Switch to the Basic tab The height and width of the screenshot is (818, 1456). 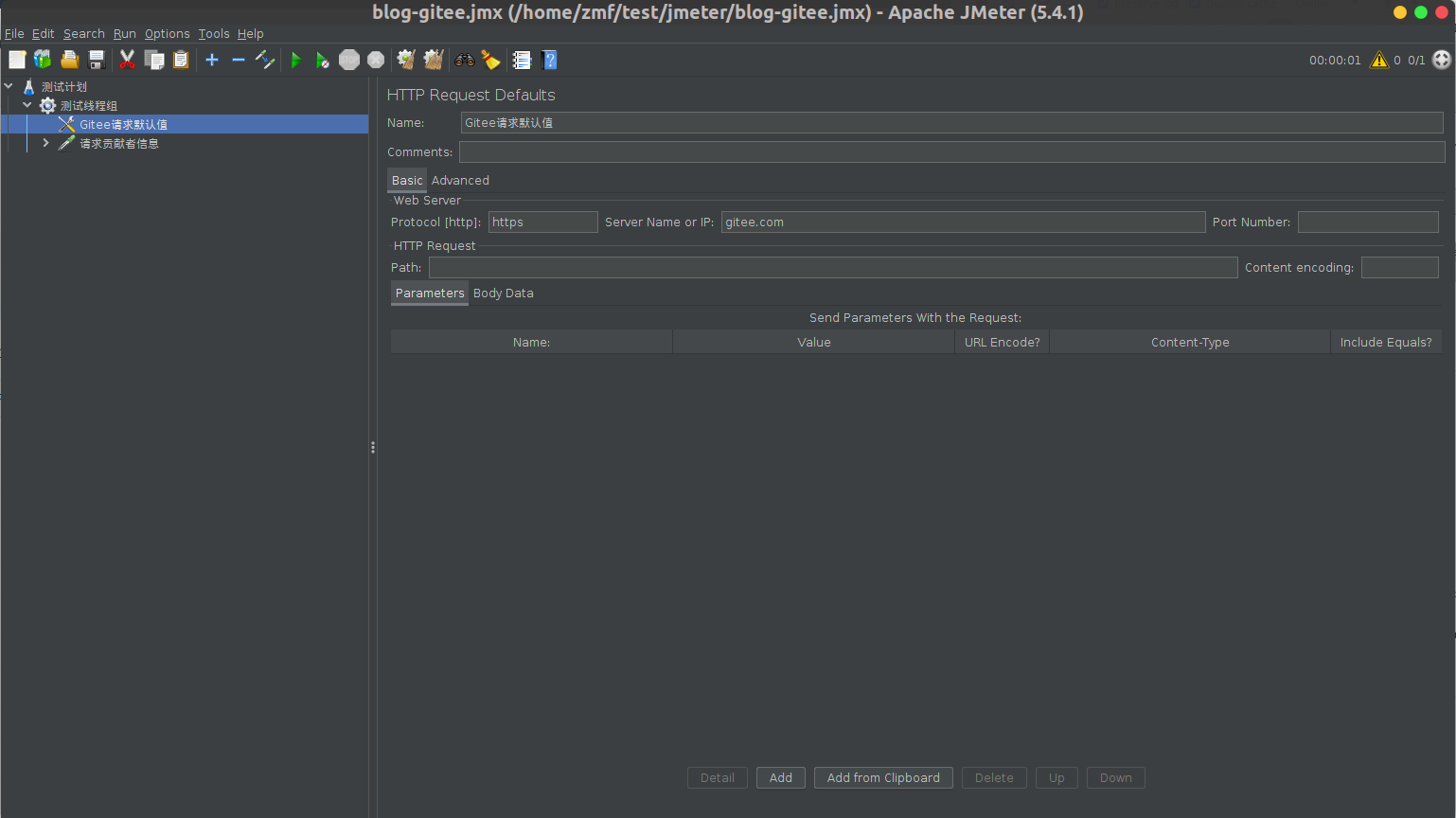(x=407, y=180)
